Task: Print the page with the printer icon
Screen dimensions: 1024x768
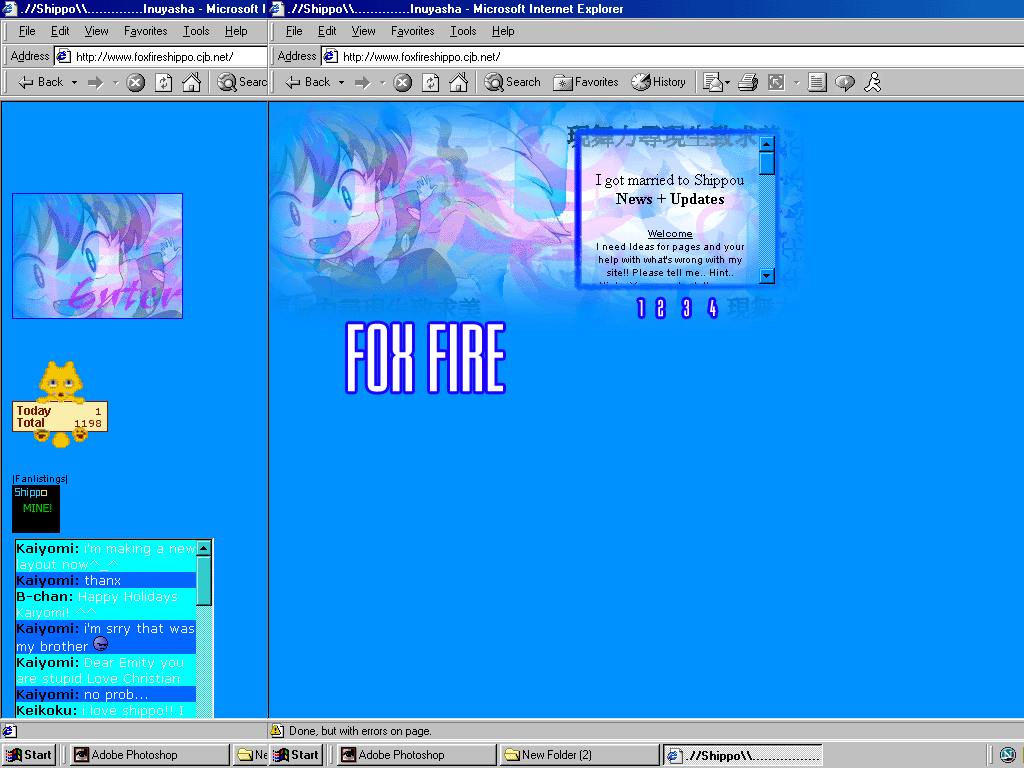Action: (x=748, y=82)
